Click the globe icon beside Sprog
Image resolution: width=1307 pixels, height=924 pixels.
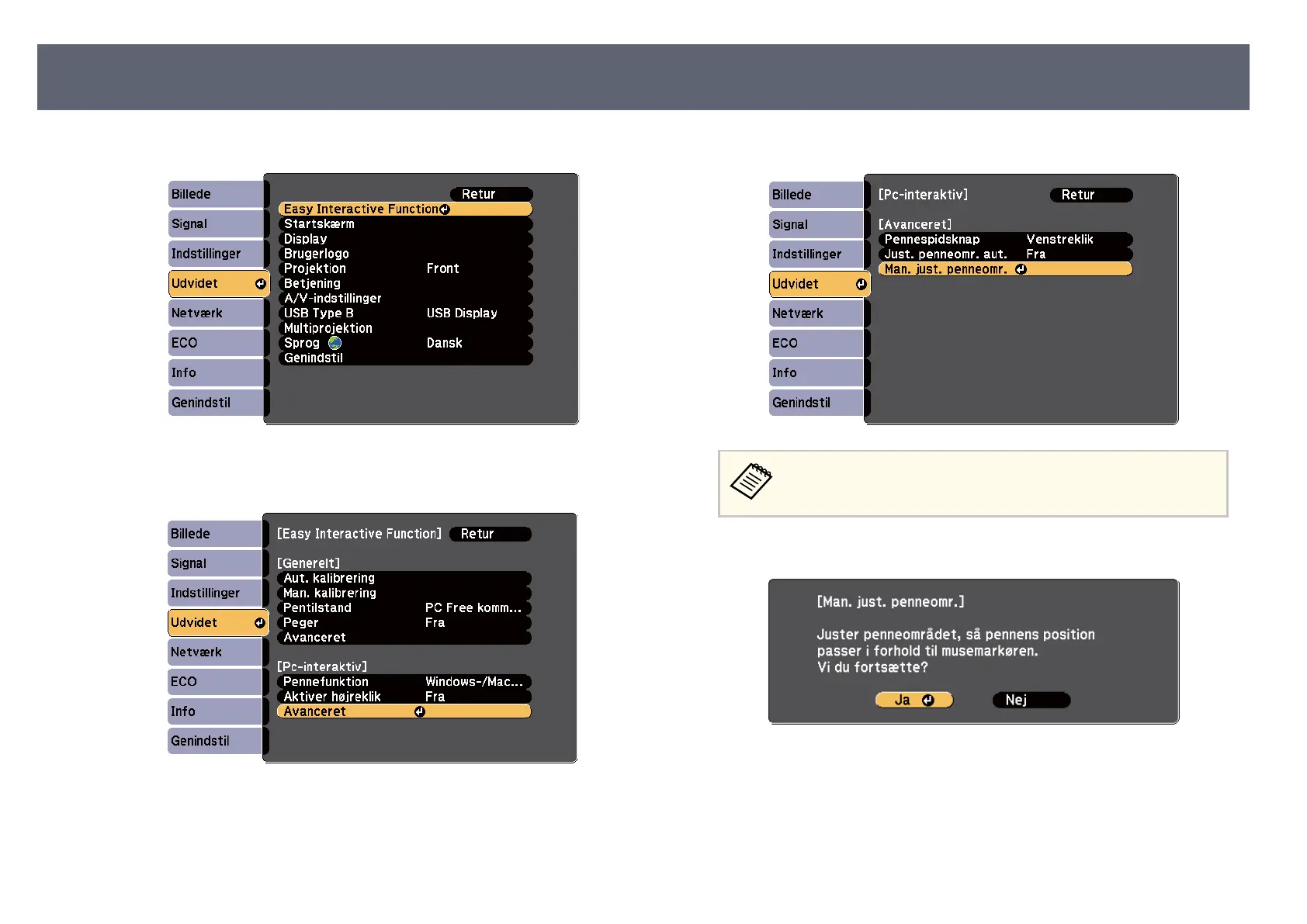335,343
